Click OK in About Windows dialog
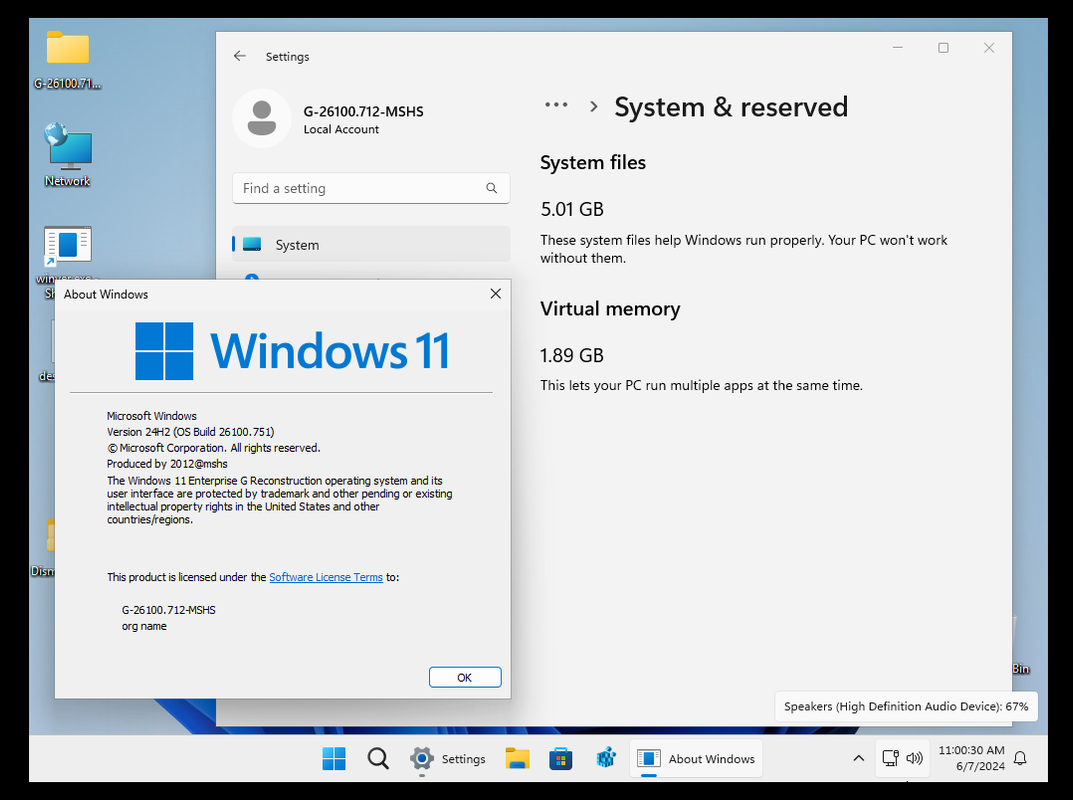 [465, 678]
